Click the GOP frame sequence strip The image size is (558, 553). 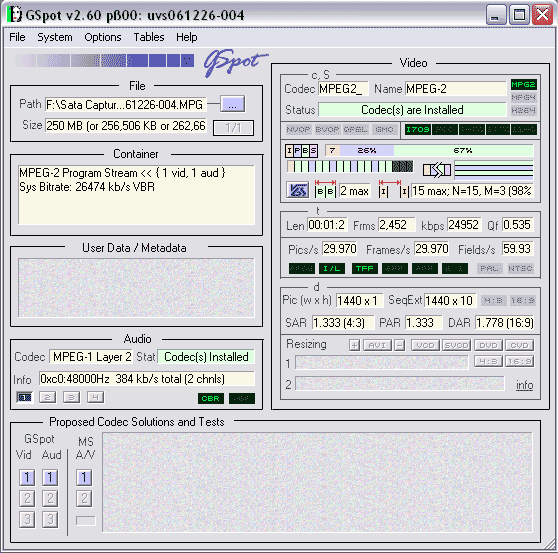coord(350,166)
